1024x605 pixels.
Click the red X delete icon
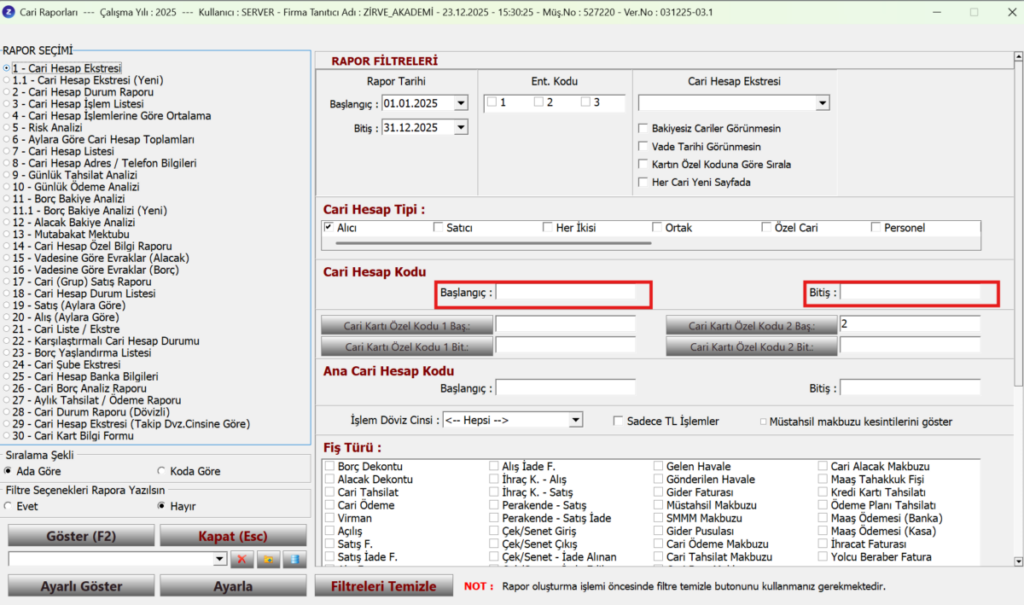tap(242, 559)
